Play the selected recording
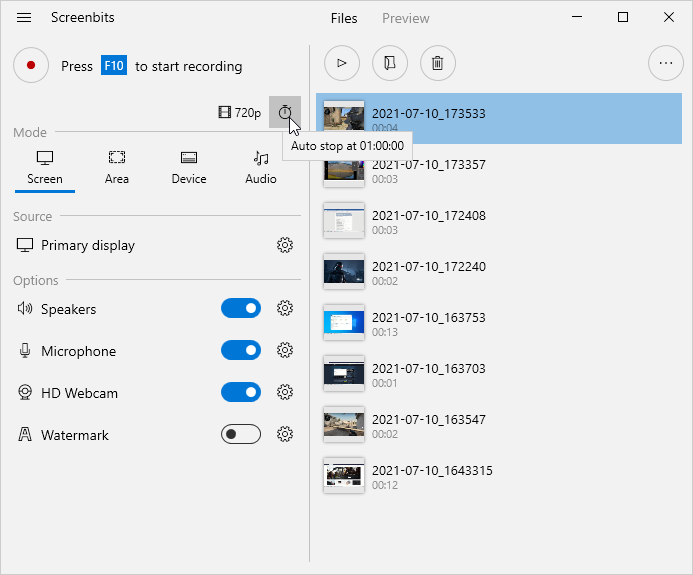The height and width of the screenshot is (575, 693). click(342, 63)
